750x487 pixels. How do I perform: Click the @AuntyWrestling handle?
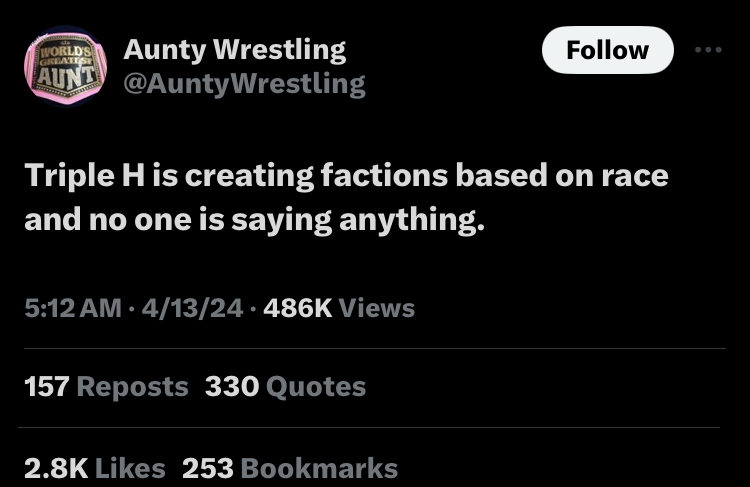(x=244, y=83)
